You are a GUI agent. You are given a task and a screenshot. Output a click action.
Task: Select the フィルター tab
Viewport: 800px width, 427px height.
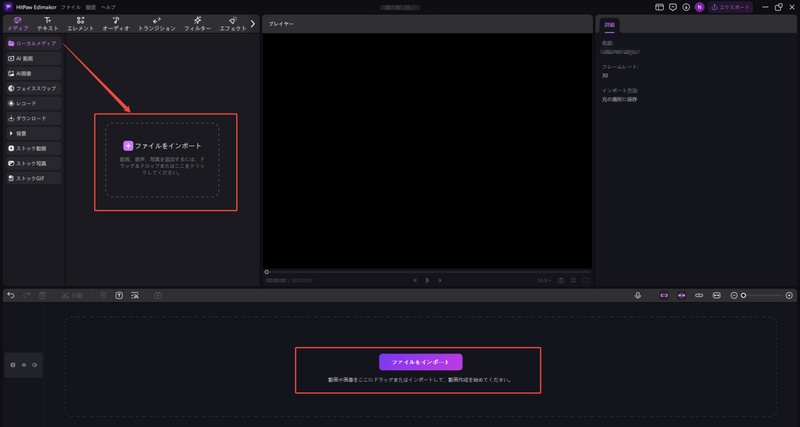point(197,24)
